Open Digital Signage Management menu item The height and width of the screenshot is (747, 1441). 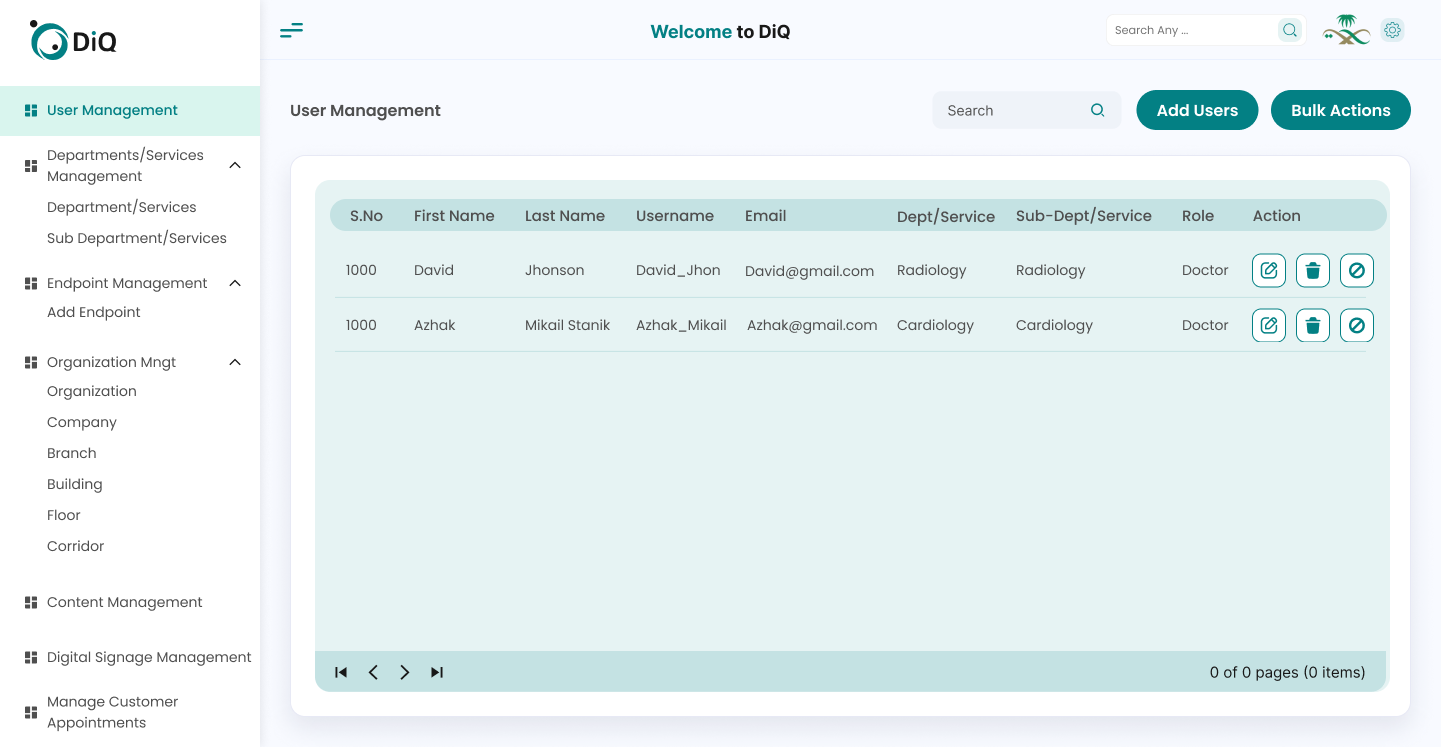[149, 657]
